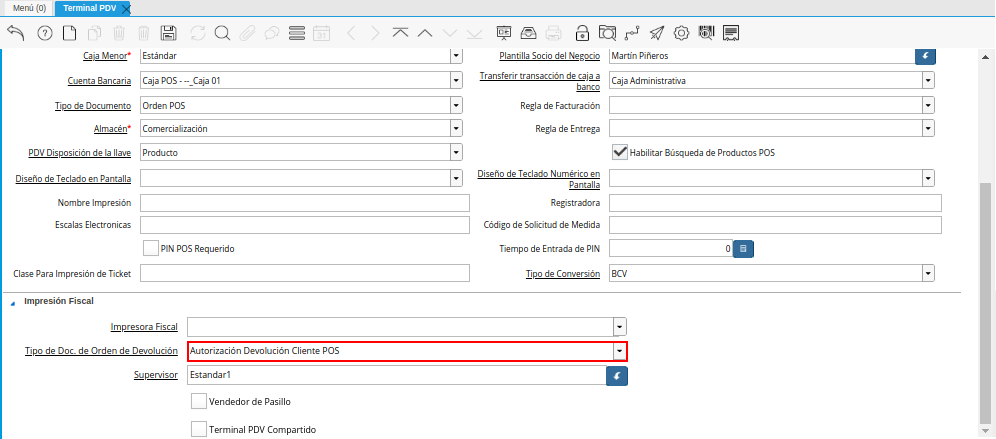Open the chat bubbles icon
Viewport: 996px width, 439px height.
click(x=272, y=33)
